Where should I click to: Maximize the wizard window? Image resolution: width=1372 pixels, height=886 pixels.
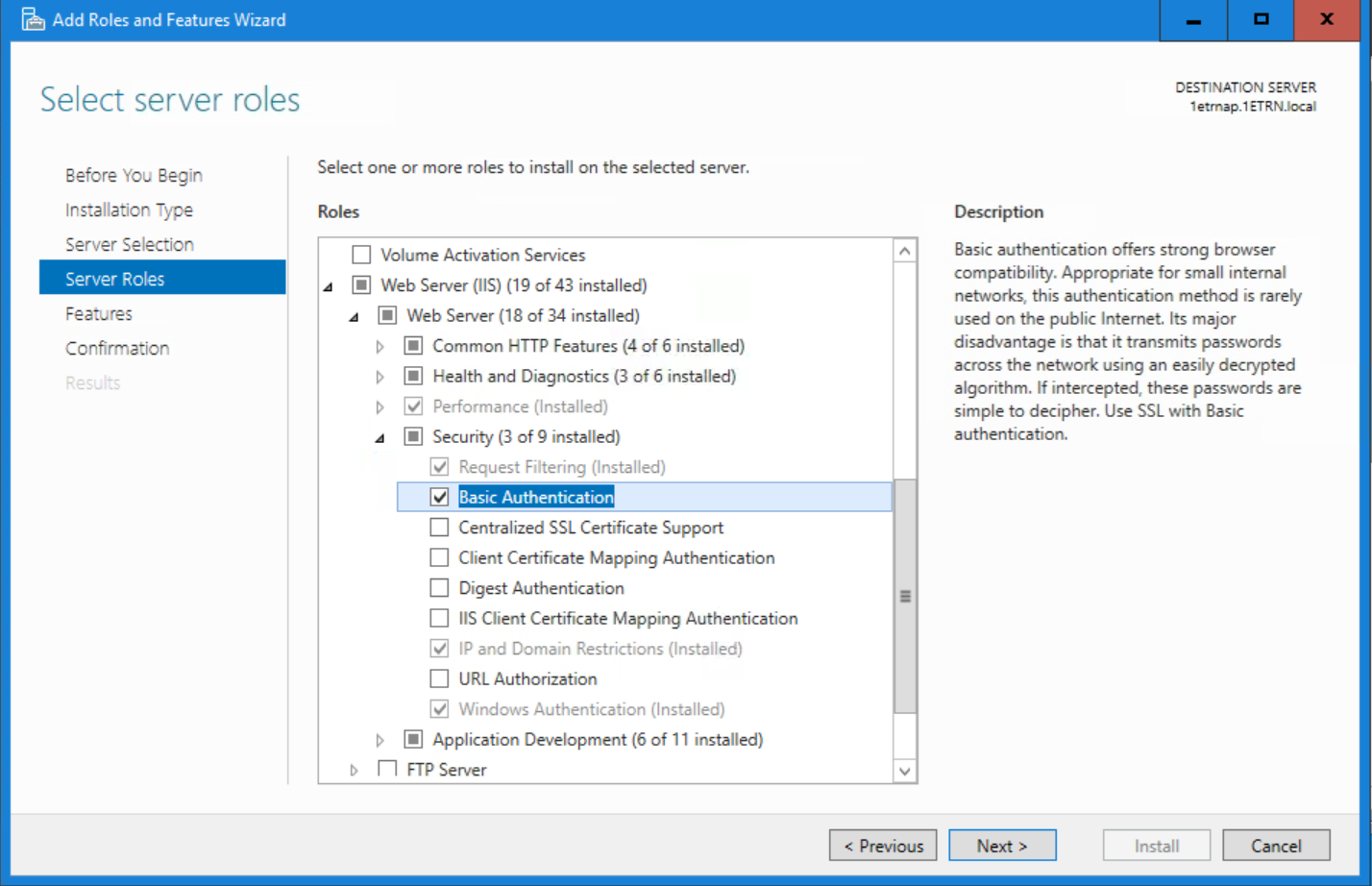(x=1261, y=20)
